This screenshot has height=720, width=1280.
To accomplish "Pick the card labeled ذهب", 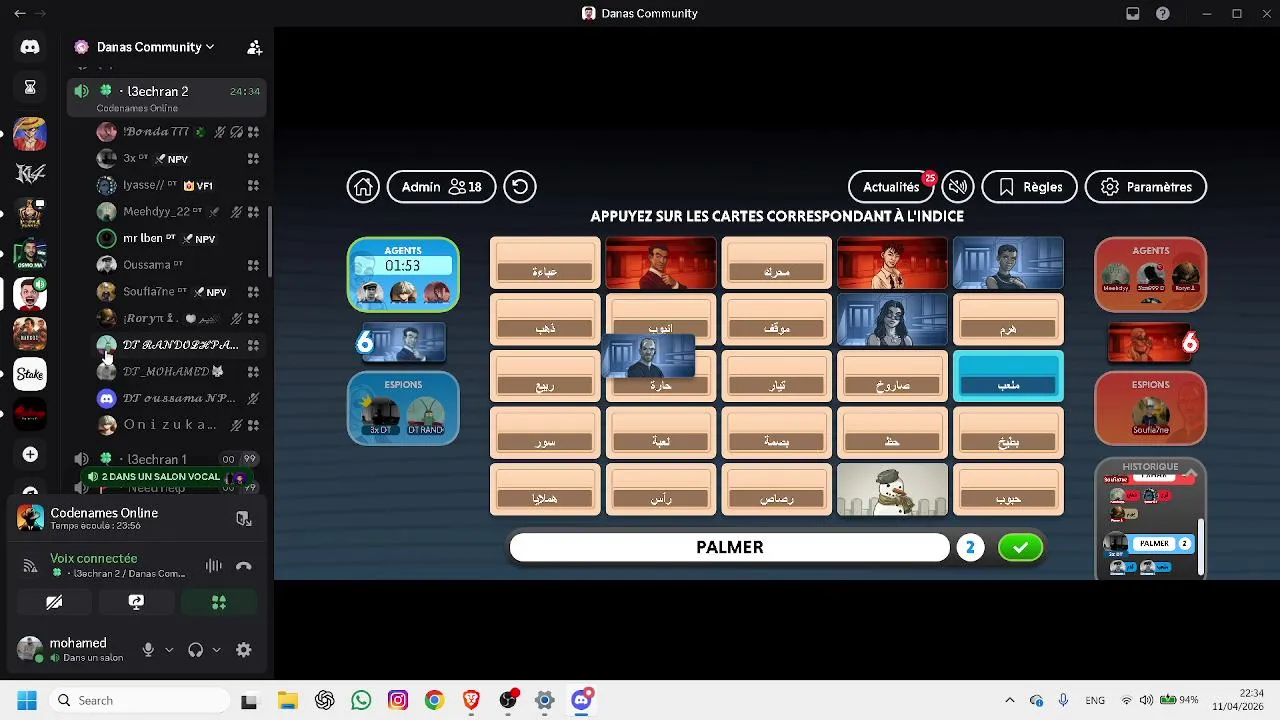I will click(545, 320).
